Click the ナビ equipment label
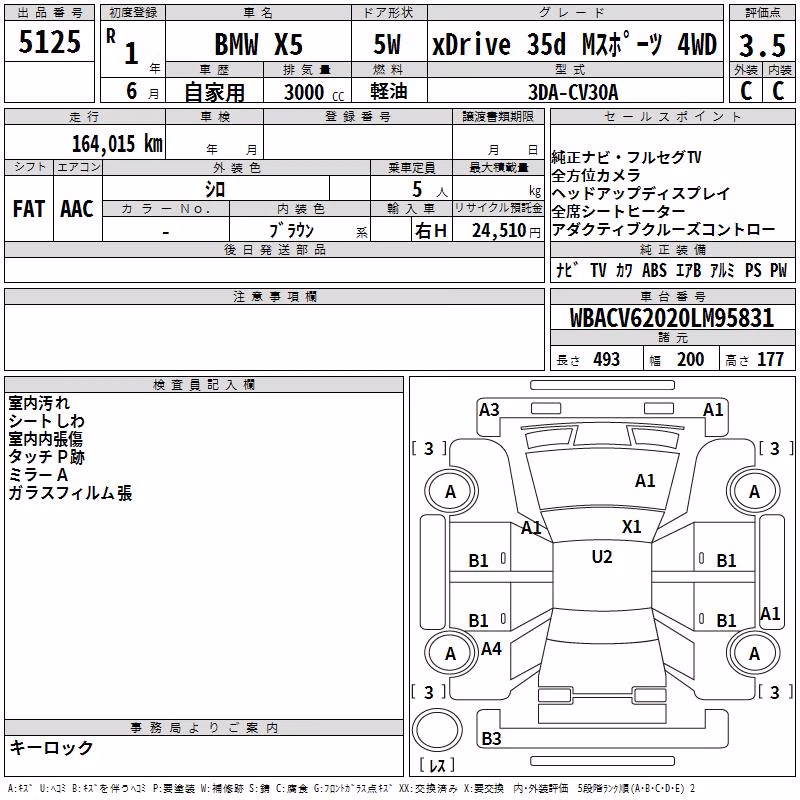Screen dimensions: 800x800 (567, 270)
